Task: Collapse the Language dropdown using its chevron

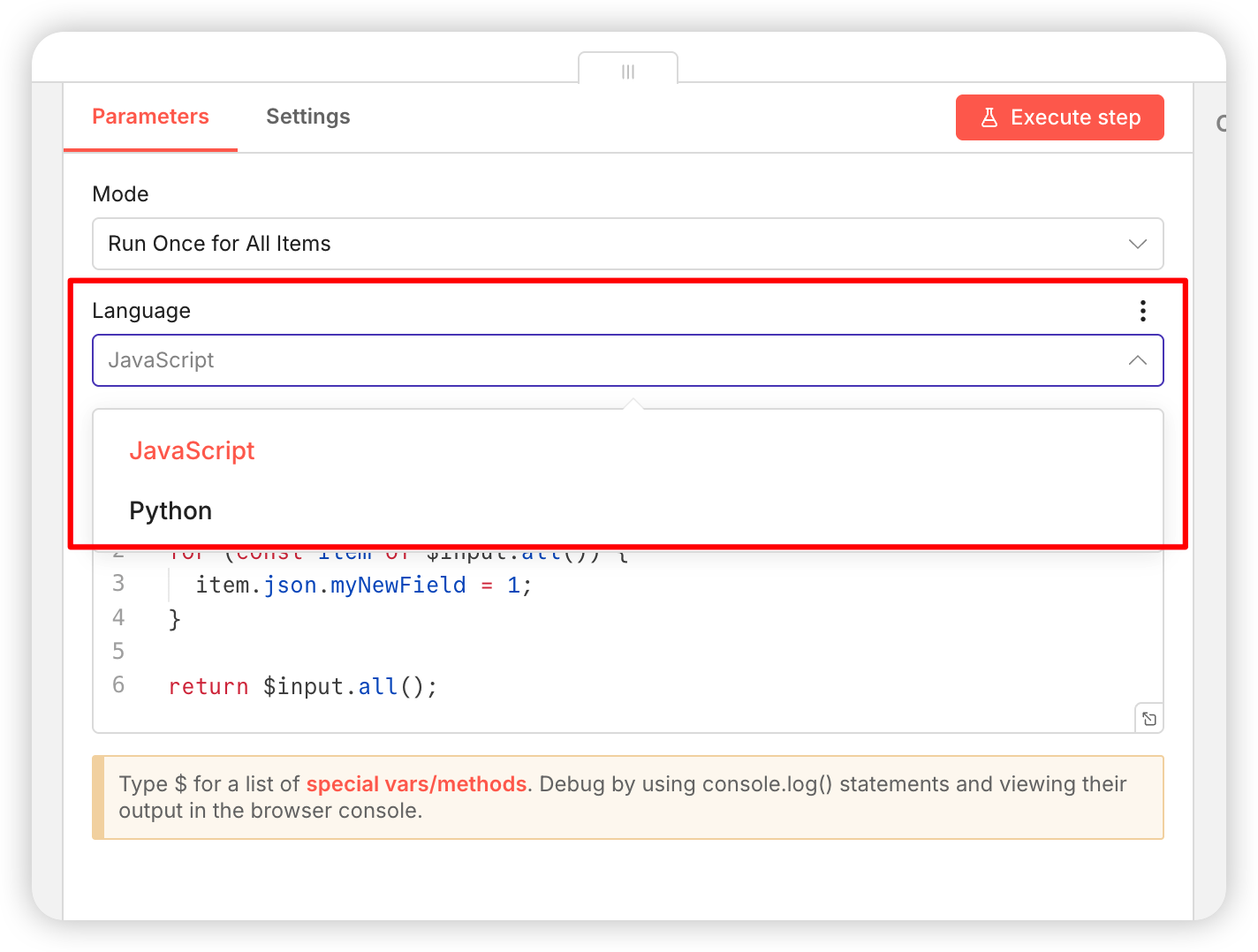Action: click(x=1138, y=360)
